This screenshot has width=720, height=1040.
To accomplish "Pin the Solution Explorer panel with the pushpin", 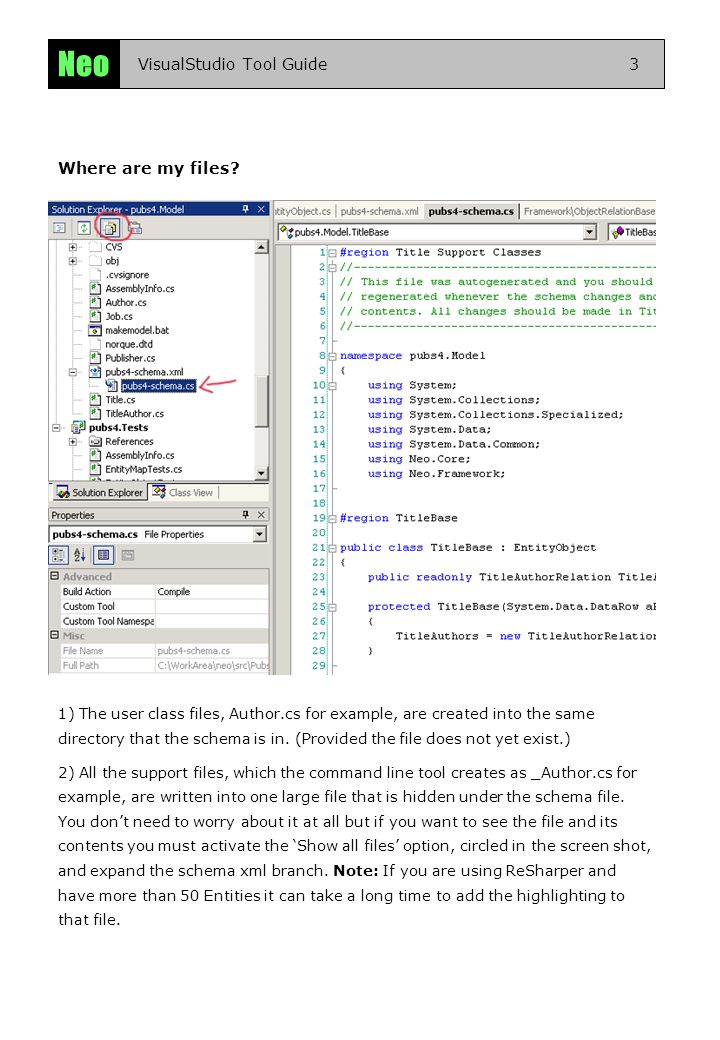I will click(x=245, y=209).
